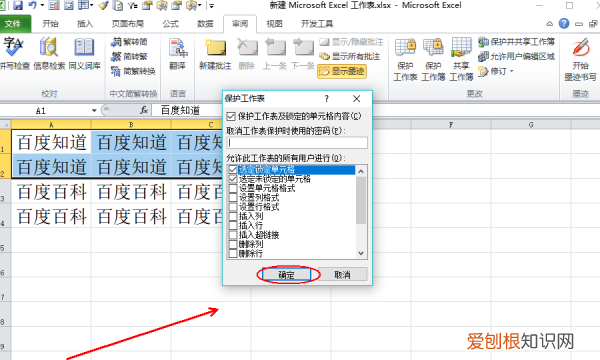
Task: Click the formula bar showing 百度知道
Action: click(376, 111)
